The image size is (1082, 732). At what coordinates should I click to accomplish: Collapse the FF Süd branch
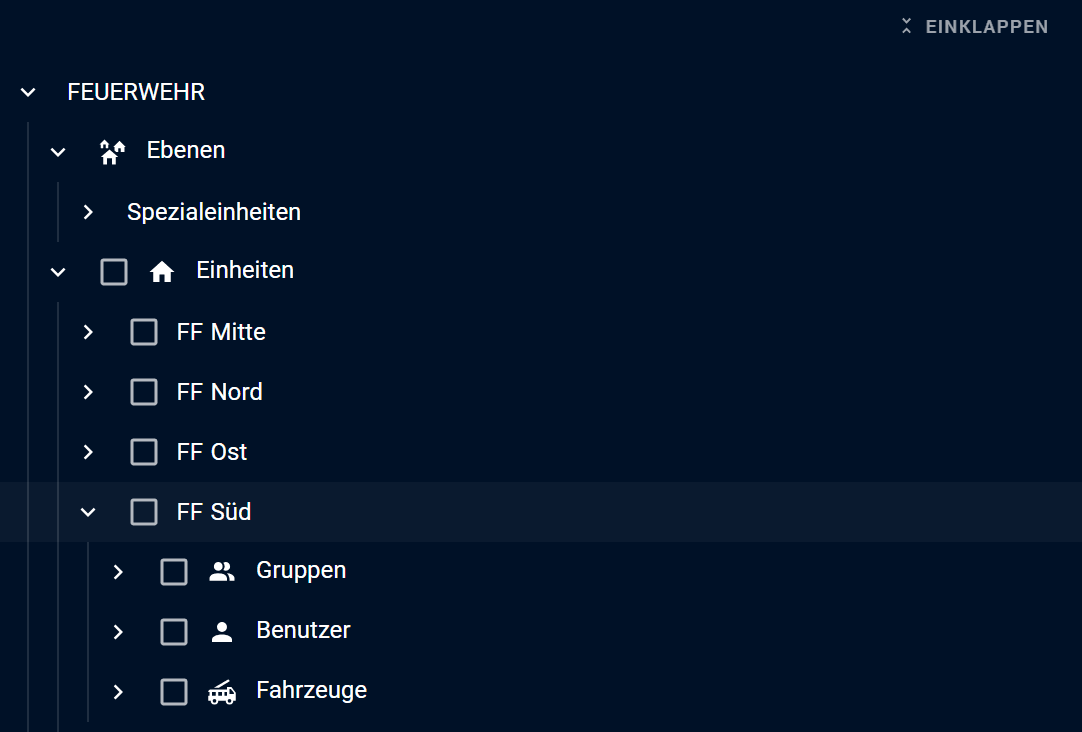click(88, 512)
